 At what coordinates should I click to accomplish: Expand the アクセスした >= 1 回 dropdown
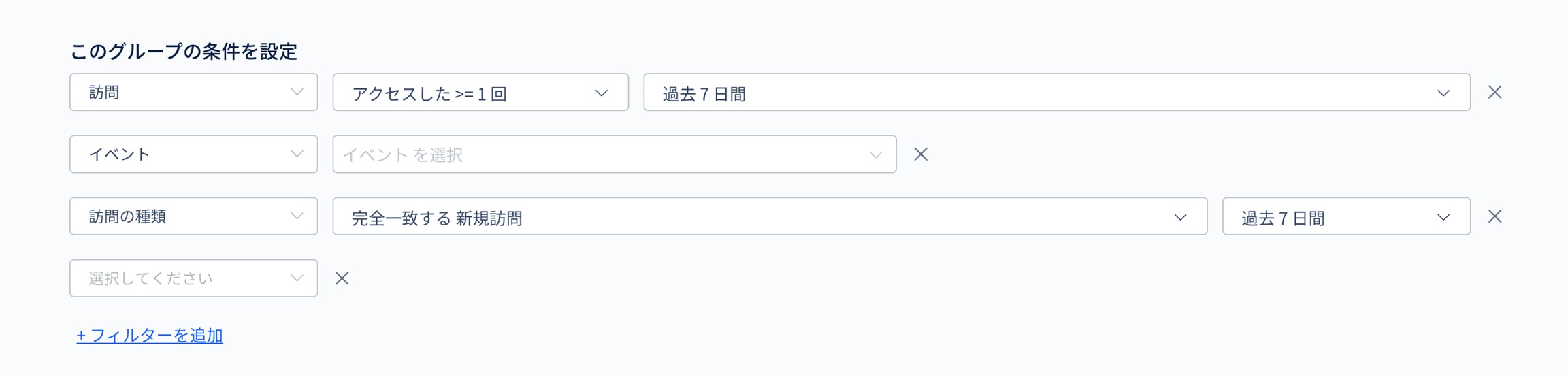[x=480, y=93]
